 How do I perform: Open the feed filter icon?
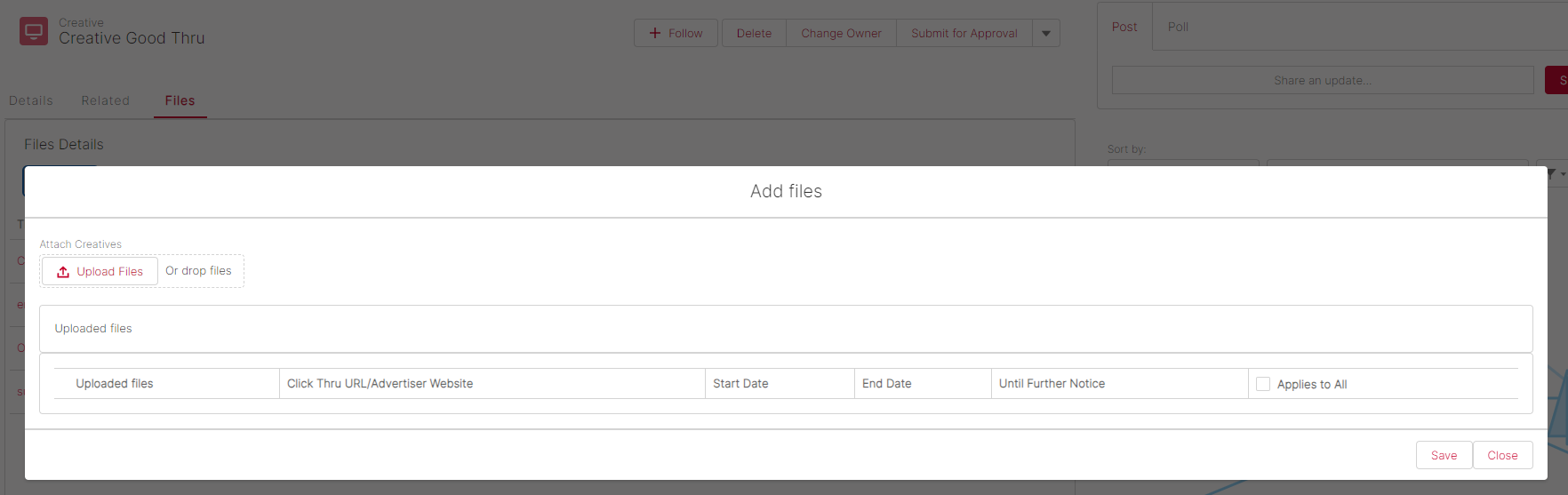pos(1552,174)
